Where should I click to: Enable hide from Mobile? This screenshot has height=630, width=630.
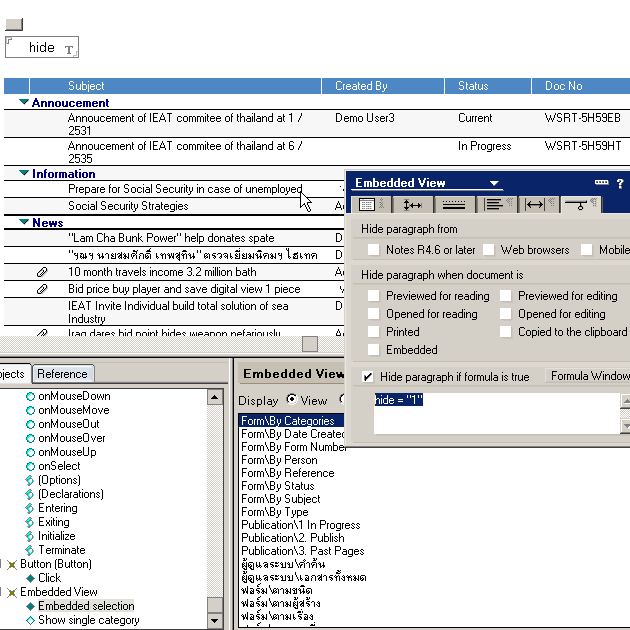587,250
